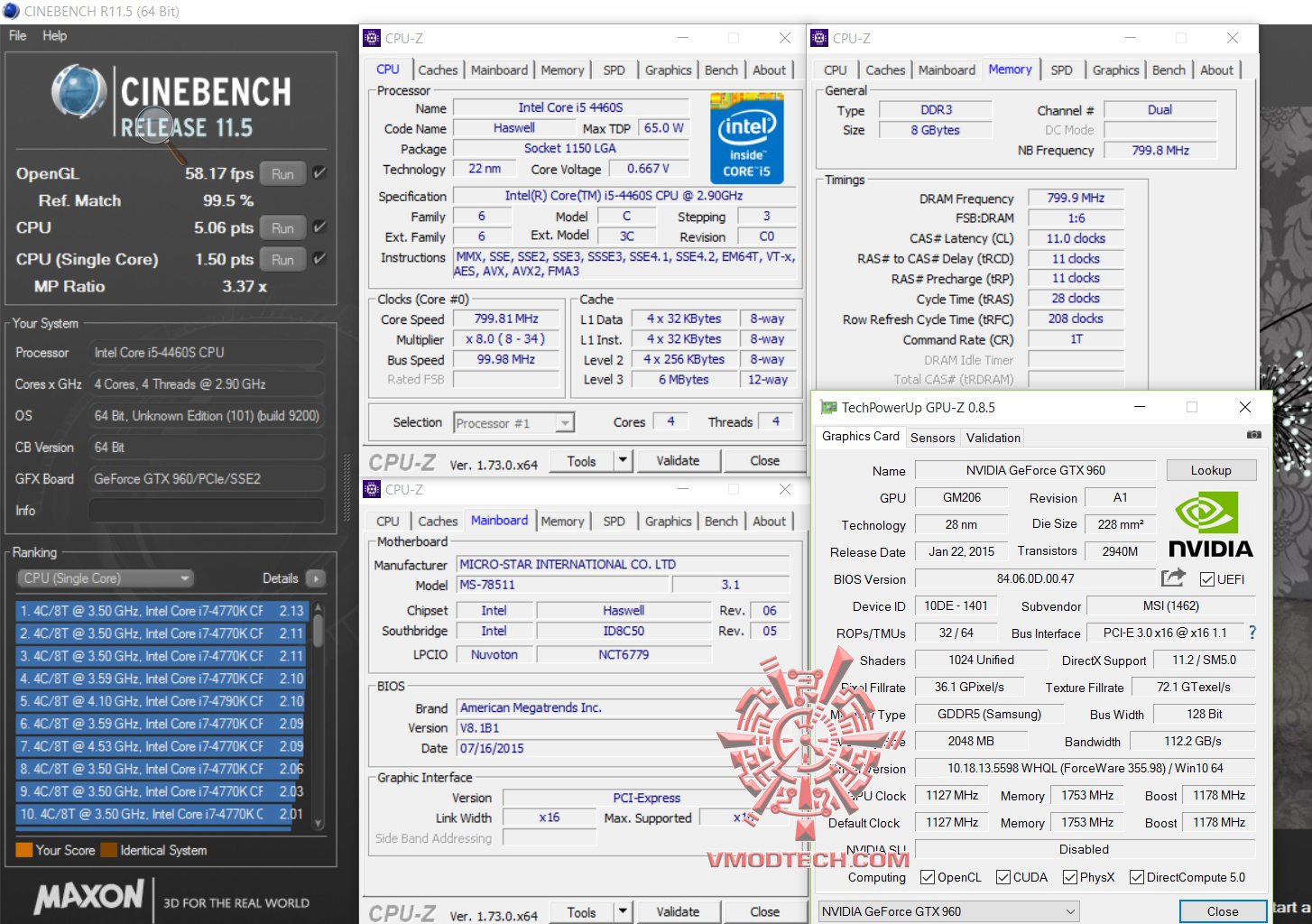The height and width of the screenshot is (924, 1312).
Task: Toggle the OpenGL test checkbox
Action: (319, 173)
